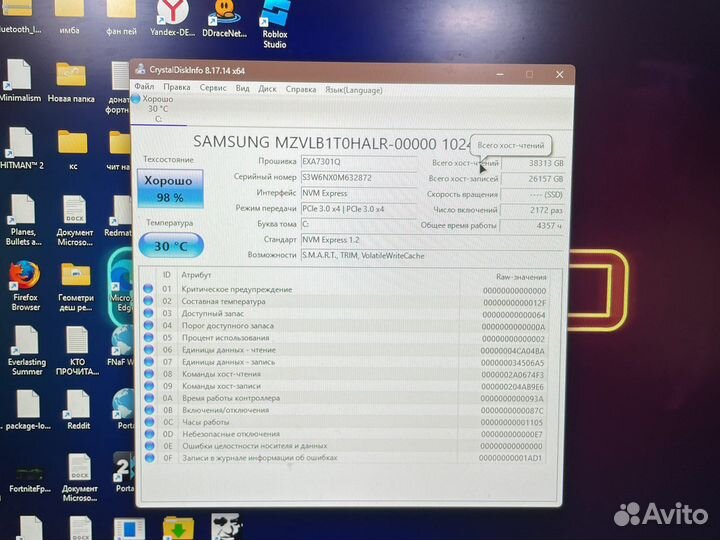
Task: Select the Команды хост-записи row
Action: pos(344,386)
